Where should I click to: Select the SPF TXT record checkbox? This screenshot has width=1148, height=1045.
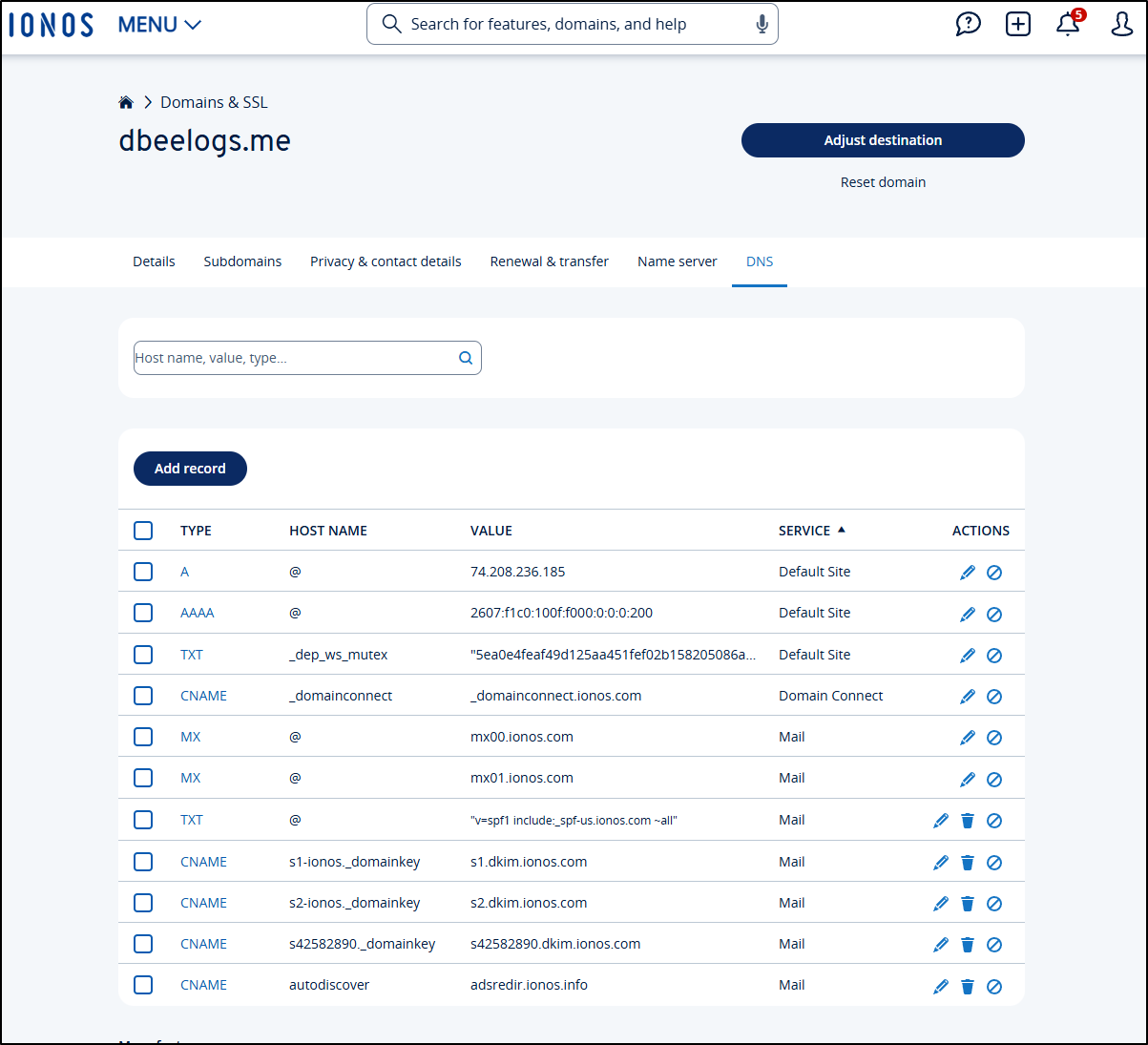click(x=143, y=820)
